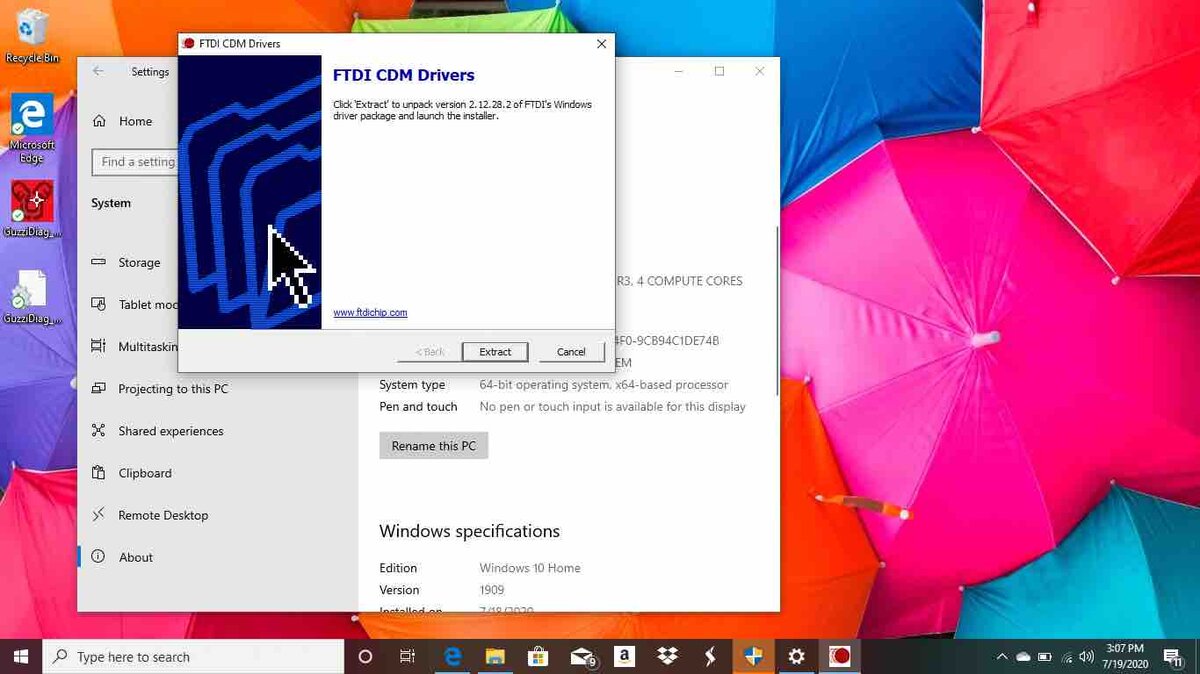The image size is (1200, 674).
Task: Click the Tablet mode icon in sidebar
Action: point(98,304)
